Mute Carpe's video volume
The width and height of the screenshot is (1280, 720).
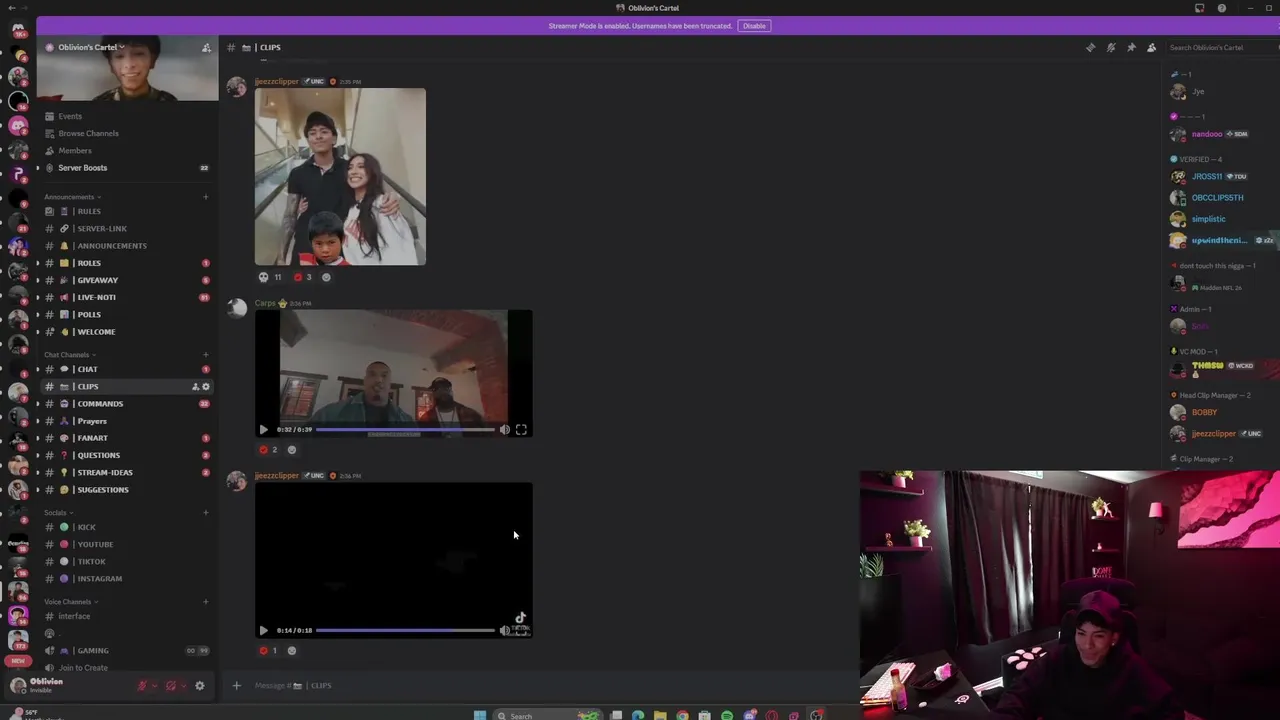click(504, 429)
